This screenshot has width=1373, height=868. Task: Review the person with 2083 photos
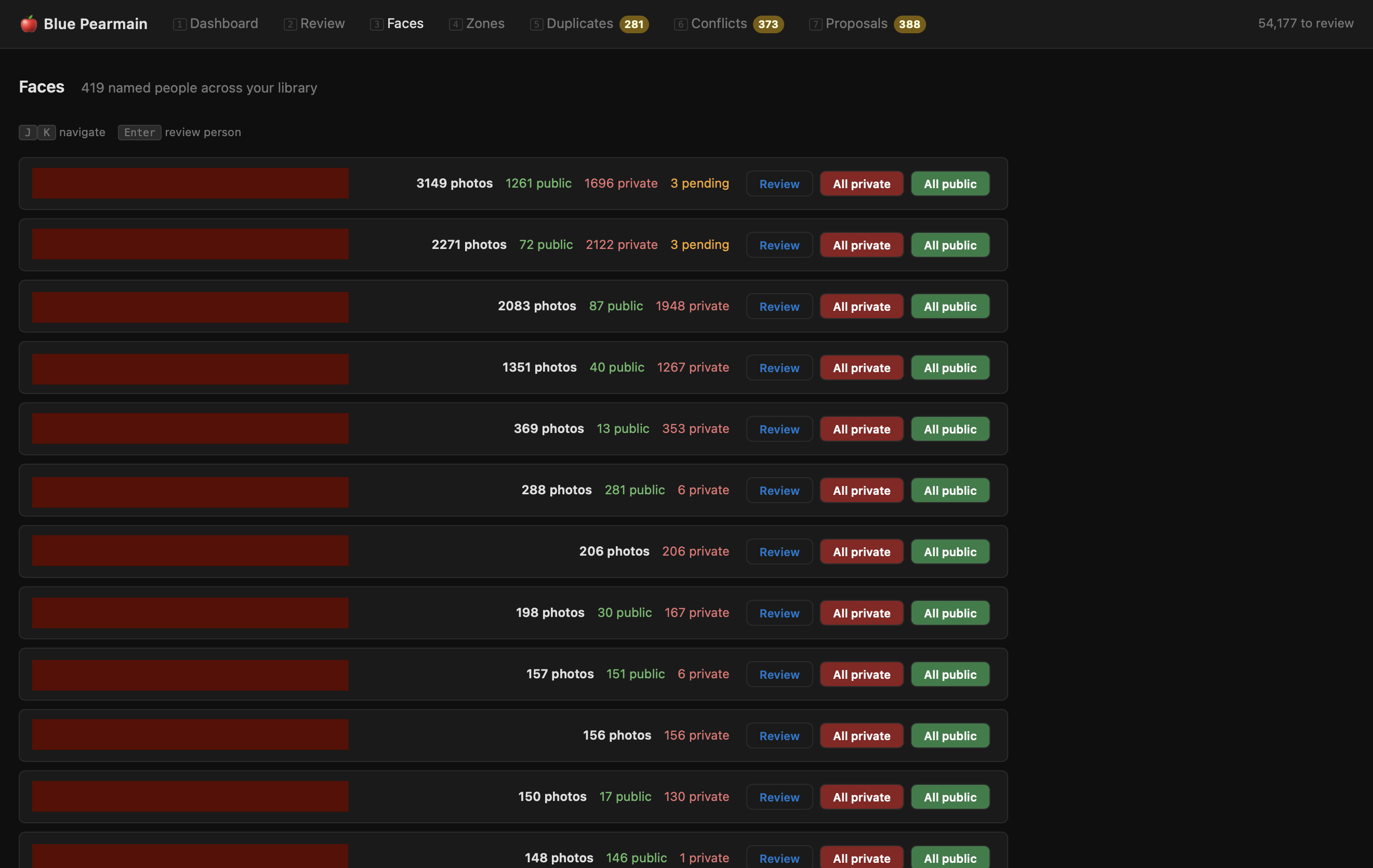[779, 306]
